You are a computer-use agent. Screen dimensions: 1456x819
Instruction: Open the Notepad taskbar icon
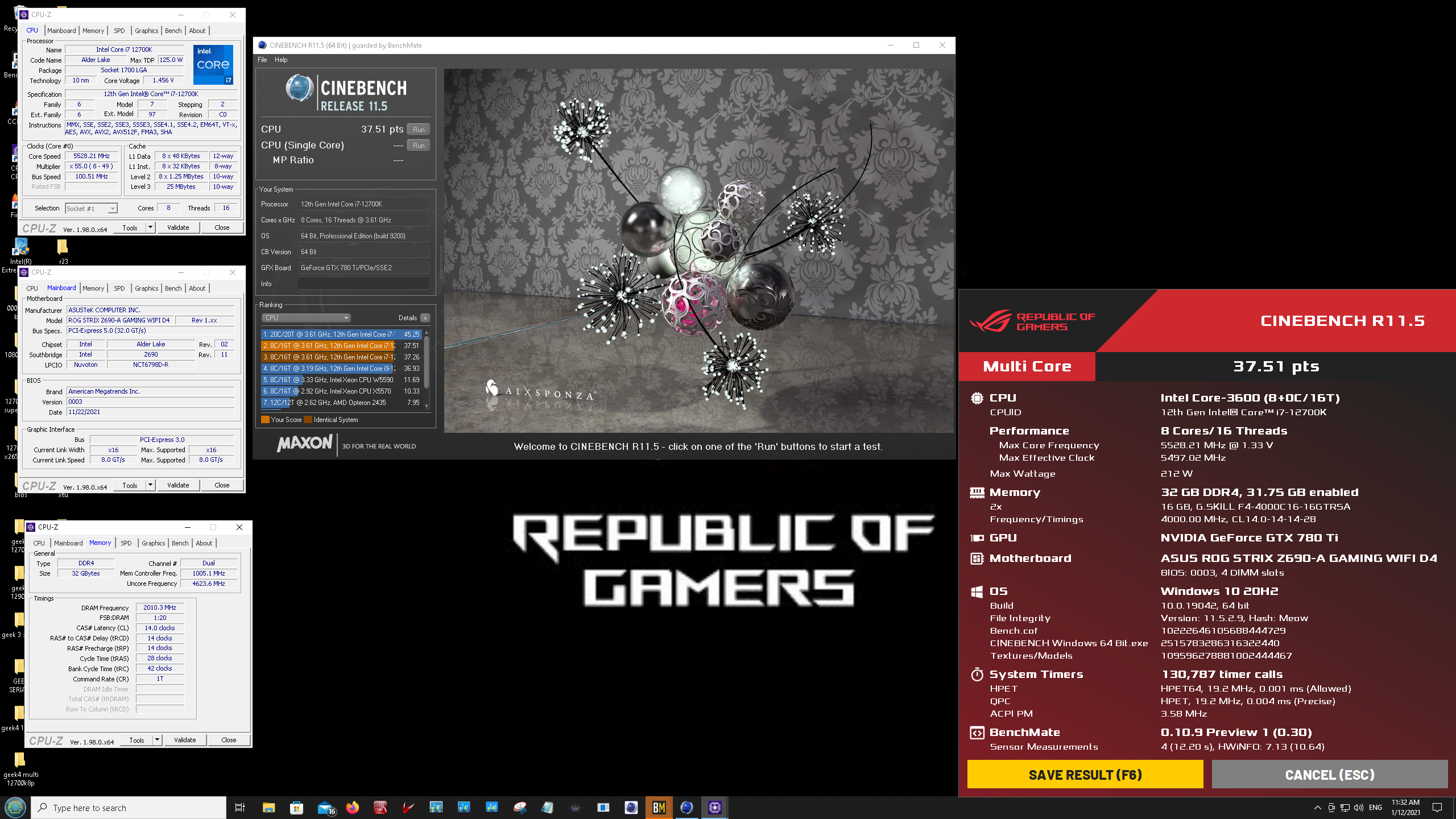pyautogui.click(x=547, y=807)
